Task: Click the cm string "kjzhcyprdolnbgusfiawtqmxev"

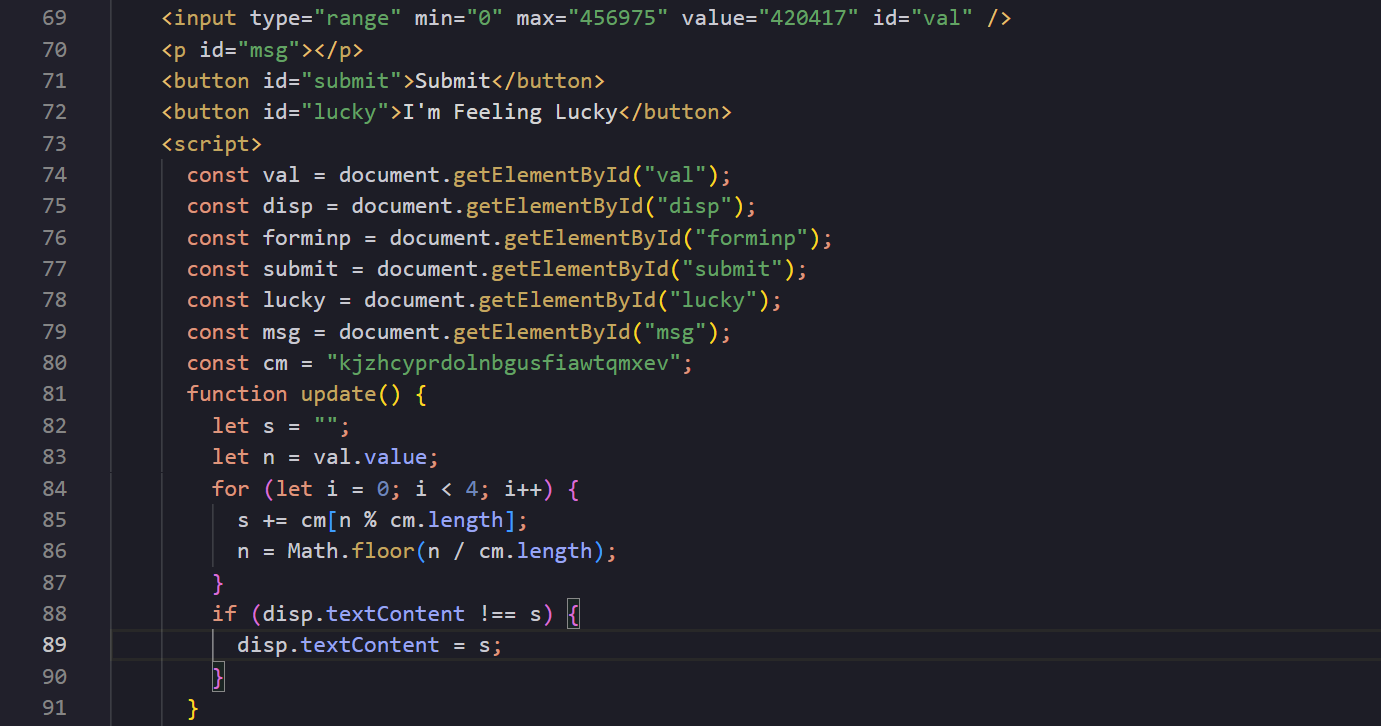Action: point(510,363)
